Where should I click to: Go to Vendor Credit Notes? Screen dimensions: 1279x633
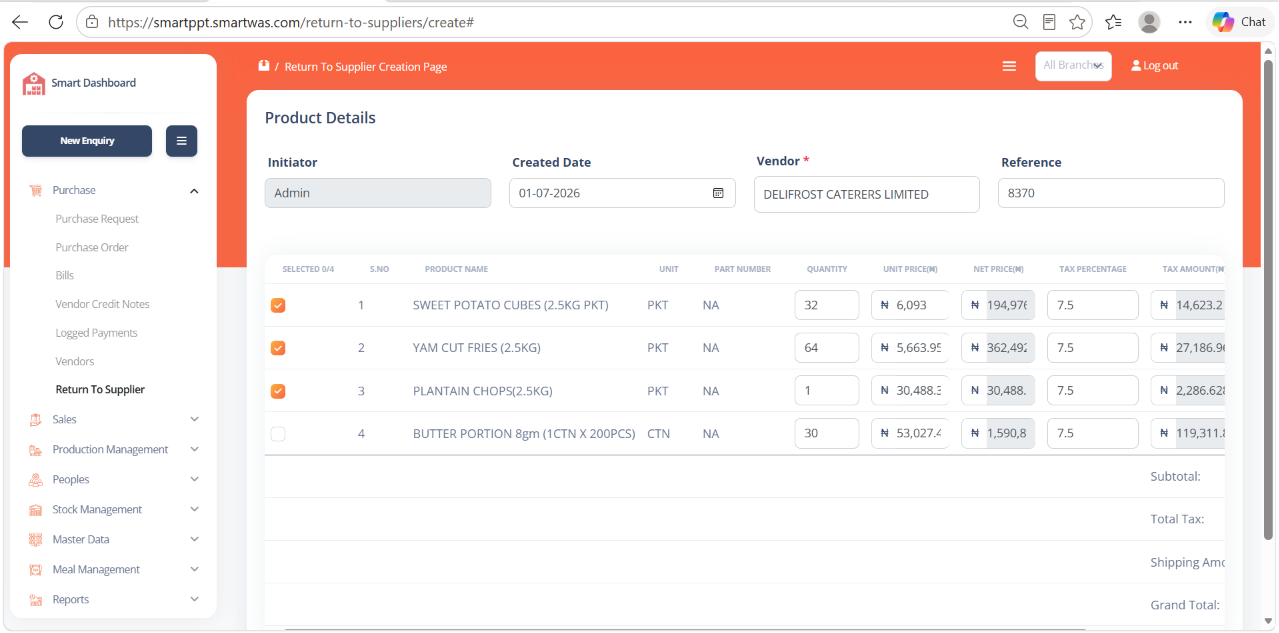tap(103, 304)
